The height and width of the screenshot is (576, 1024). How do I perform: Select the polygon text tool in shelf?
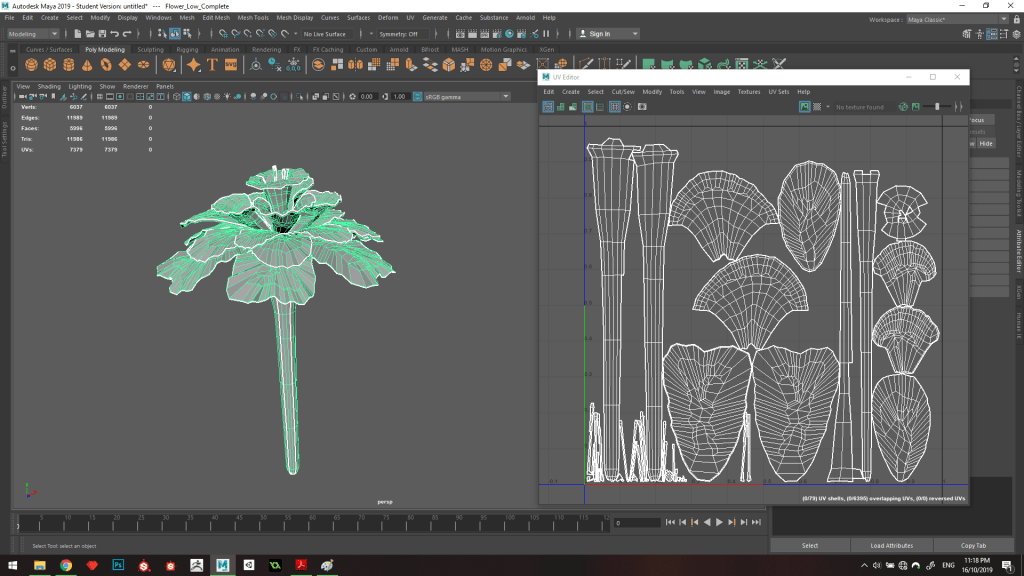(x=212, y=65)
